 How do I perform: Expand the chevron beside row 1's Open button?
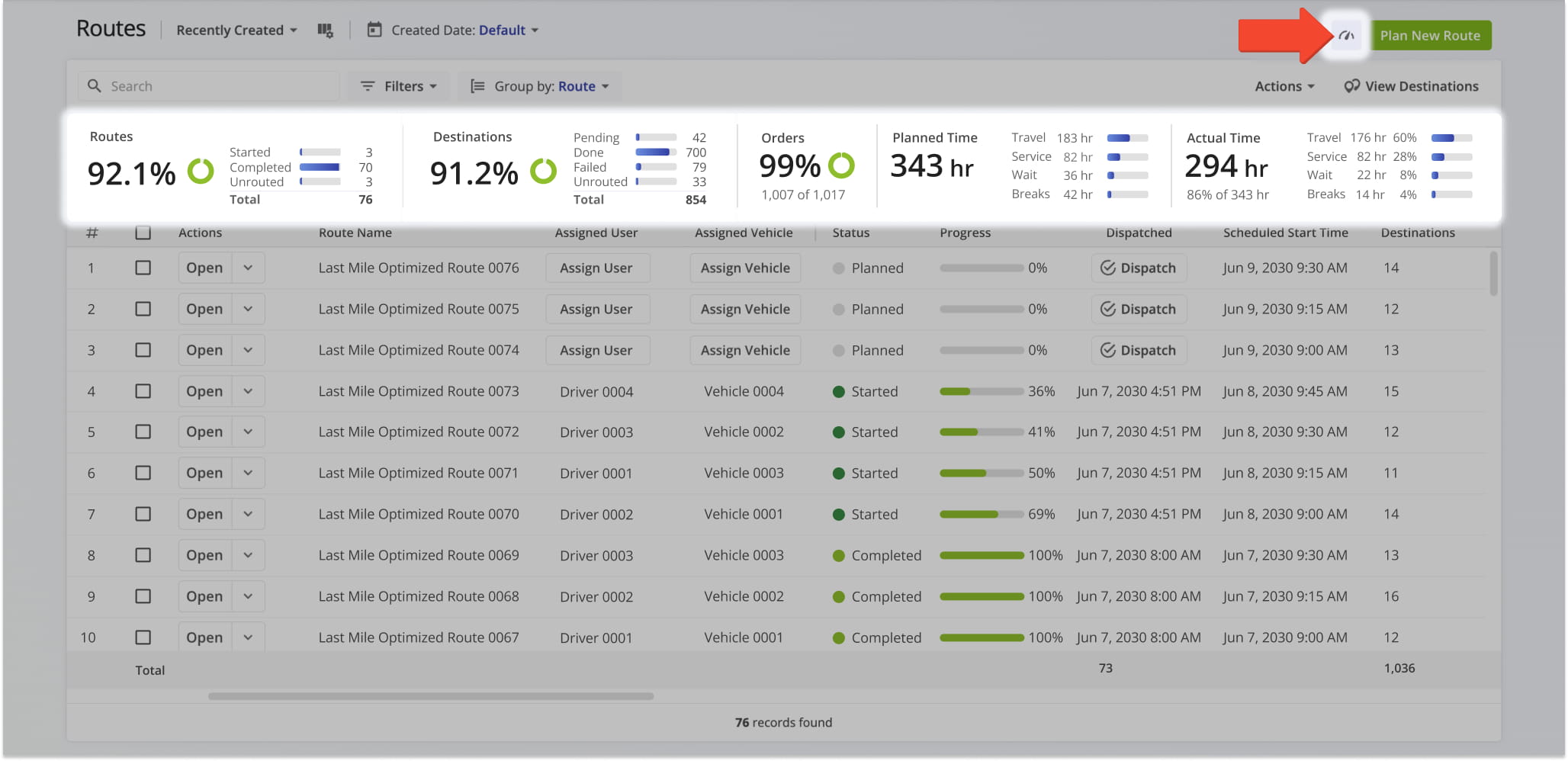[247, 268]
